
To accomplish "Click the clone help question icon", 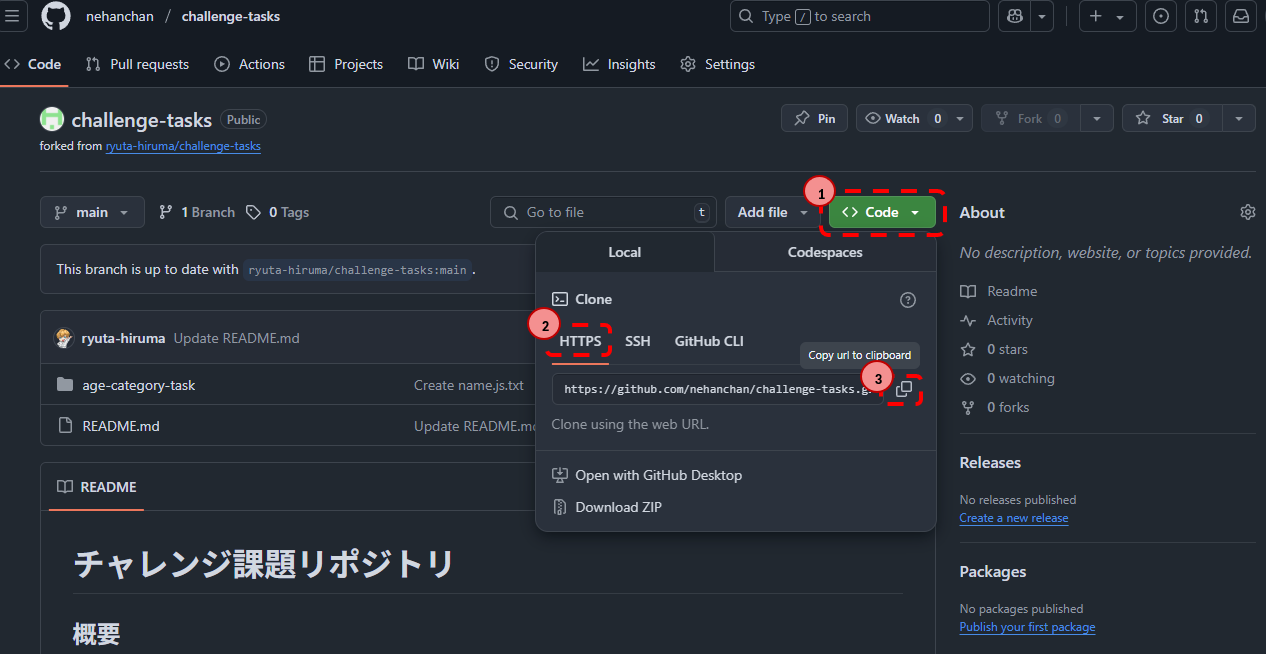I will (908, 300).
